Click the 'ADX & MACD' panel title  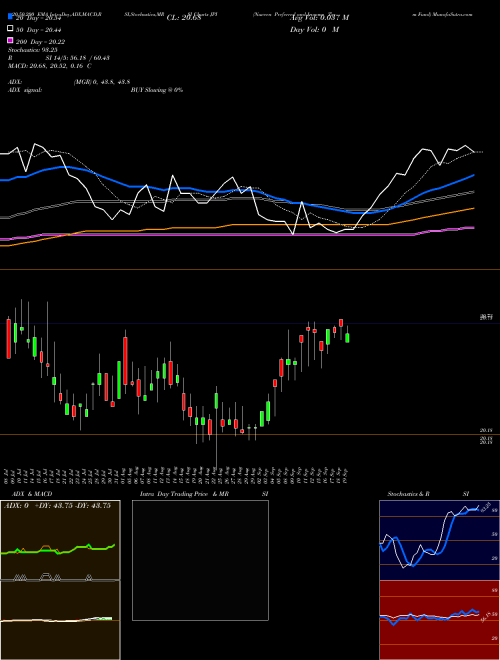click(32, 494)
